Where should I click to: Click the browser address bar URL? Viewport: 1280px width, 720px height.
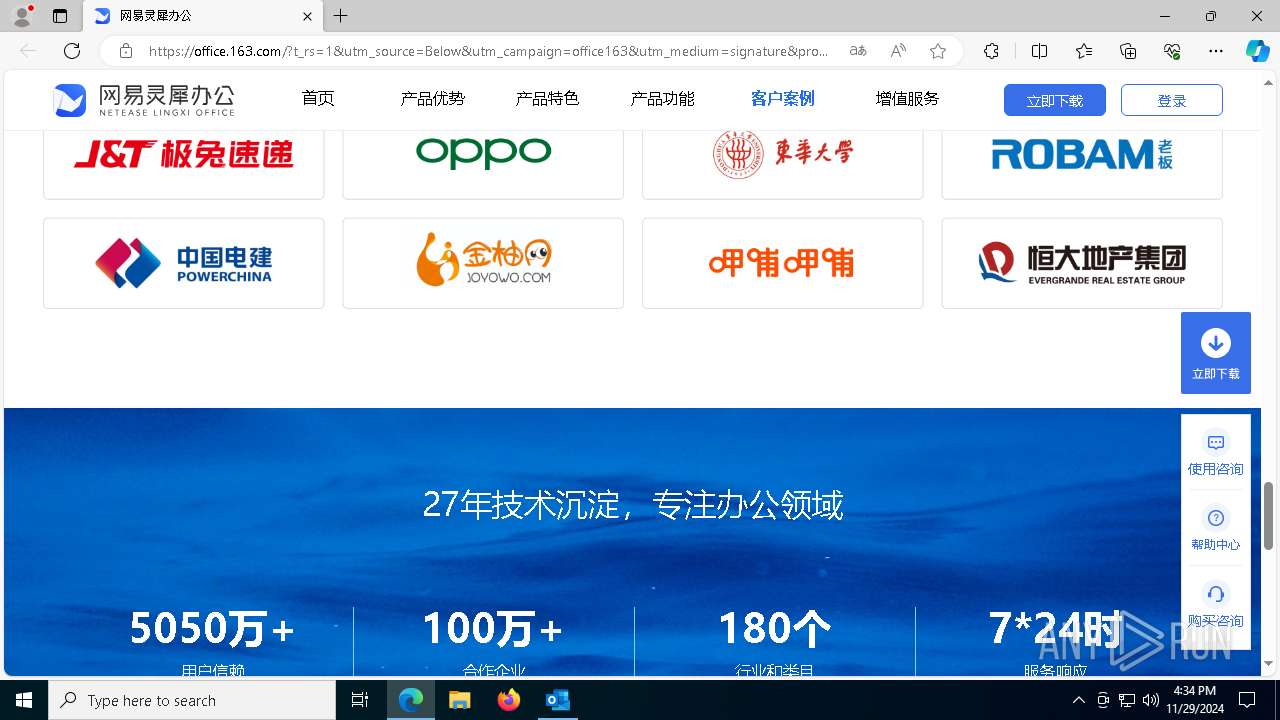pyautogui.click(x=488, y=51)
